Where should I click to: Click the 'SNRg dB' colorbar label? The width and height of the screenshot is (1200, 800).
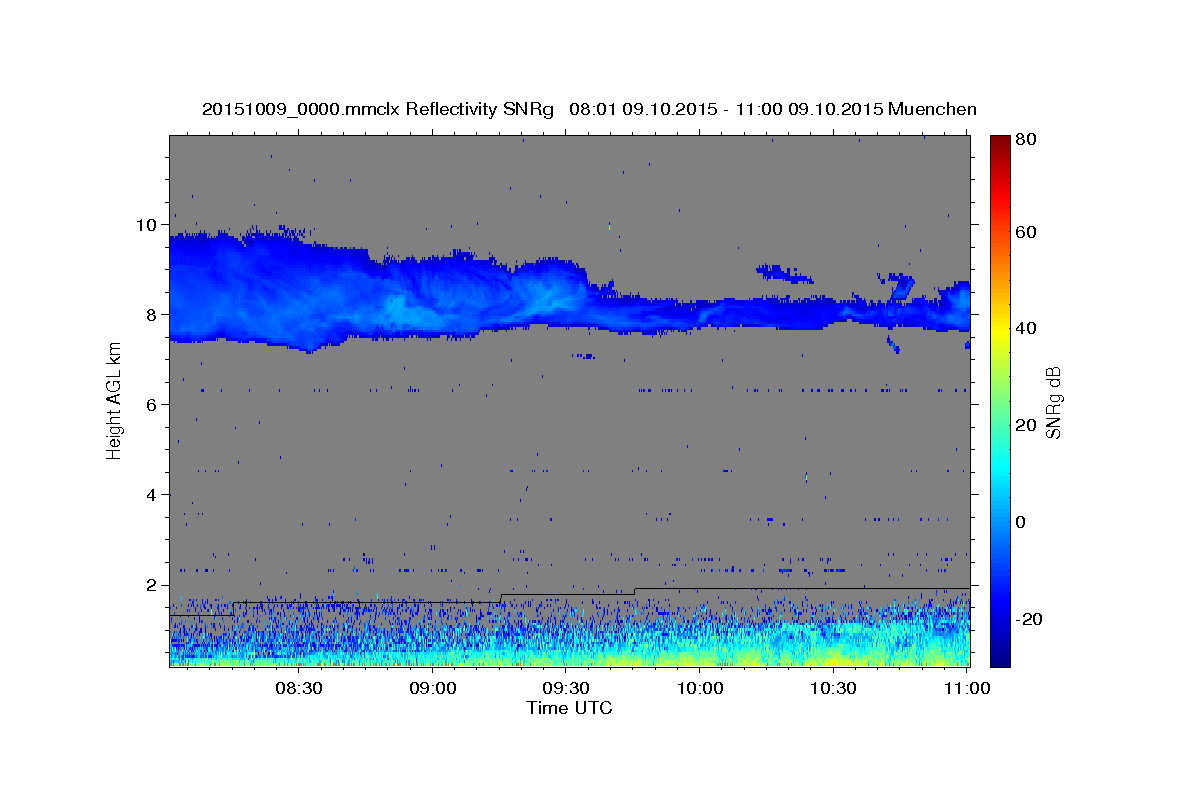(1053, 402)
